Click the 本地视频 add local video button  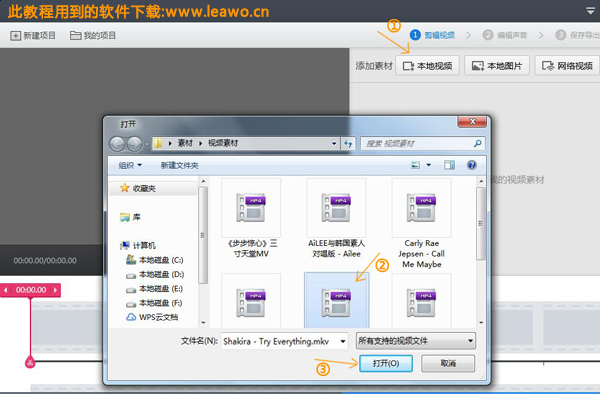pyautogui.click(x=427, y=66)
